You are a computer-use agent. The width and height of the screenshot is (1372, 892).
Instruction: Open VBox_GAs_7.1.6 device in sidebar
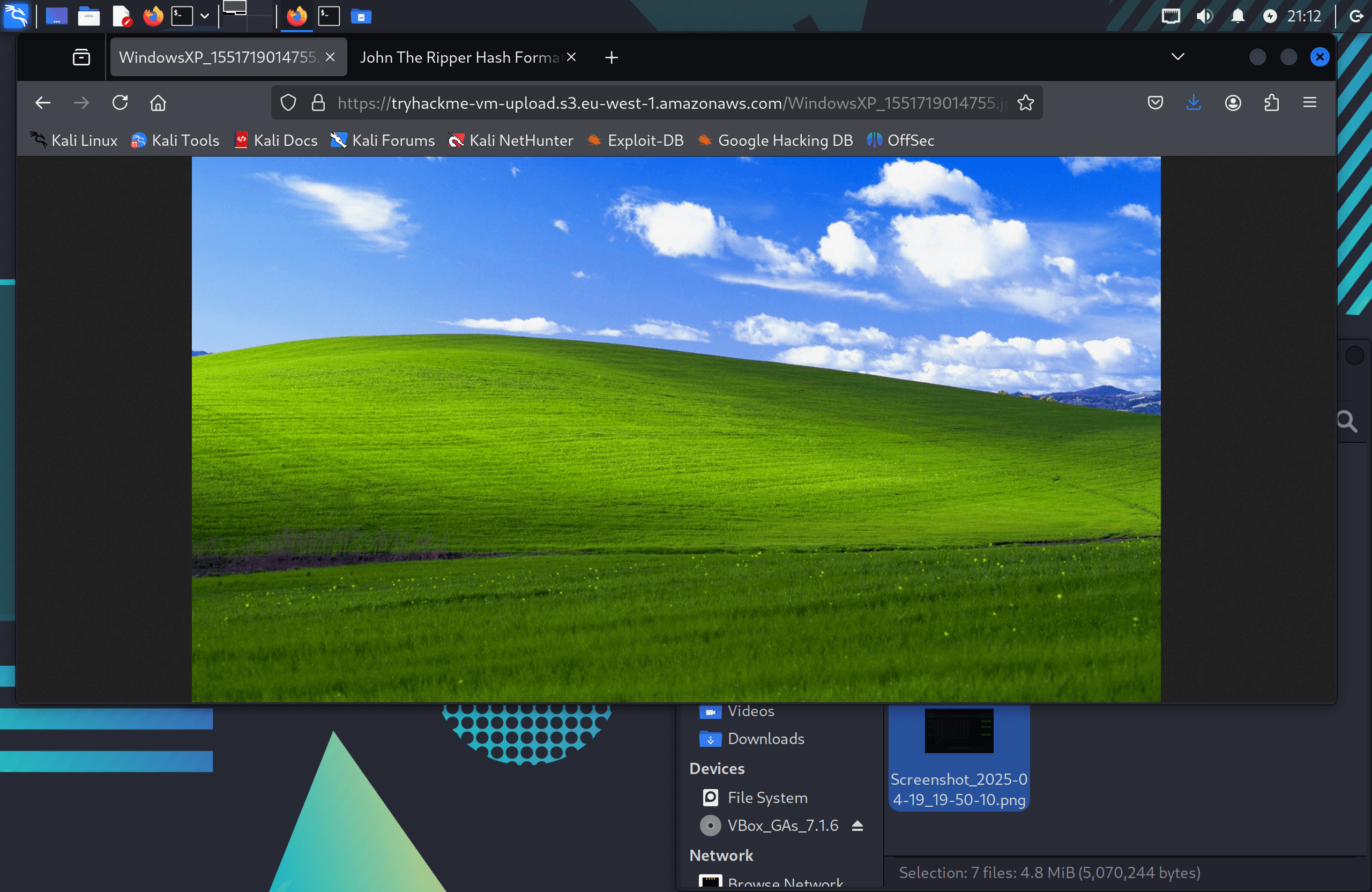tap(770, 825)
